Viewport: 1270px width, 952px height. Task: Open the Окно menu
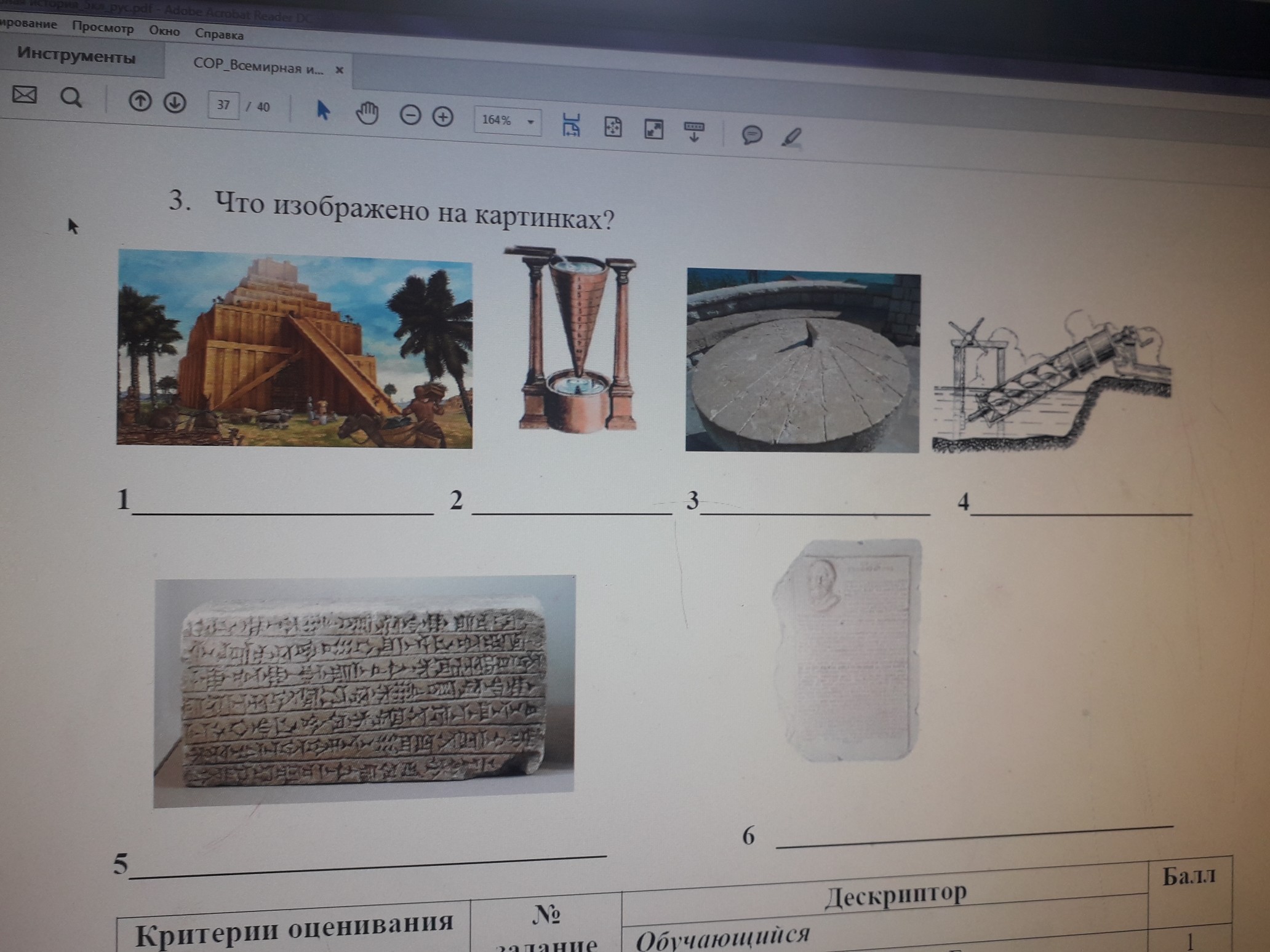[164, 31]
